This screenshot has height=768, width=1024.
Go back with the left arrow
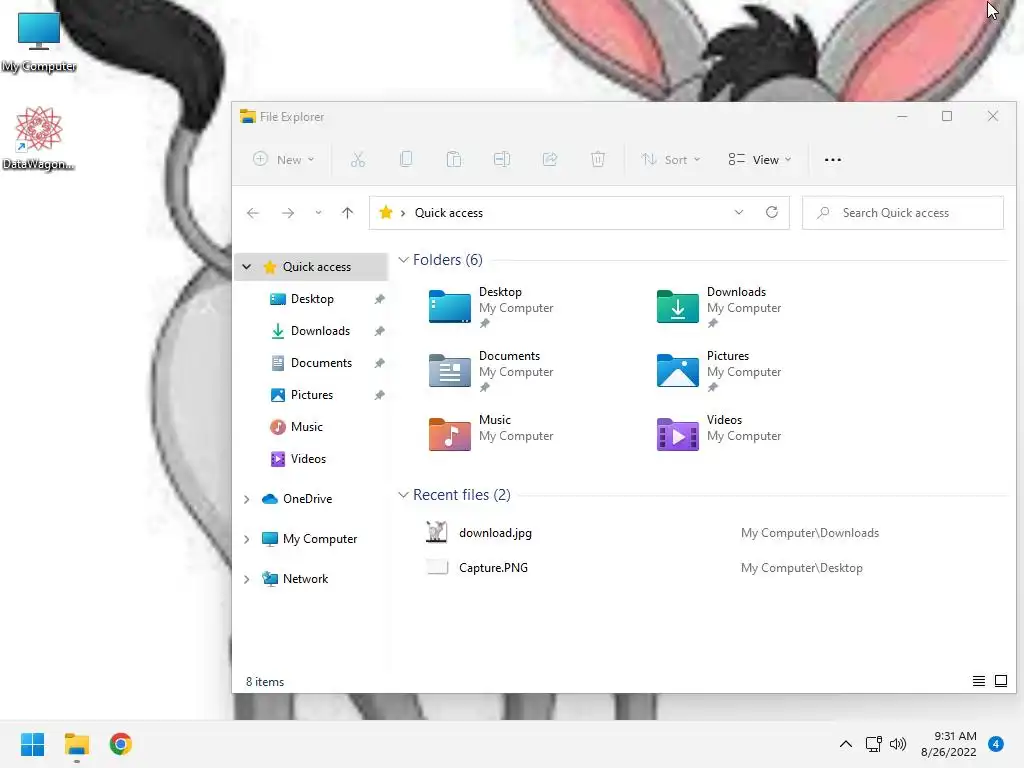[x=253, y=213]
